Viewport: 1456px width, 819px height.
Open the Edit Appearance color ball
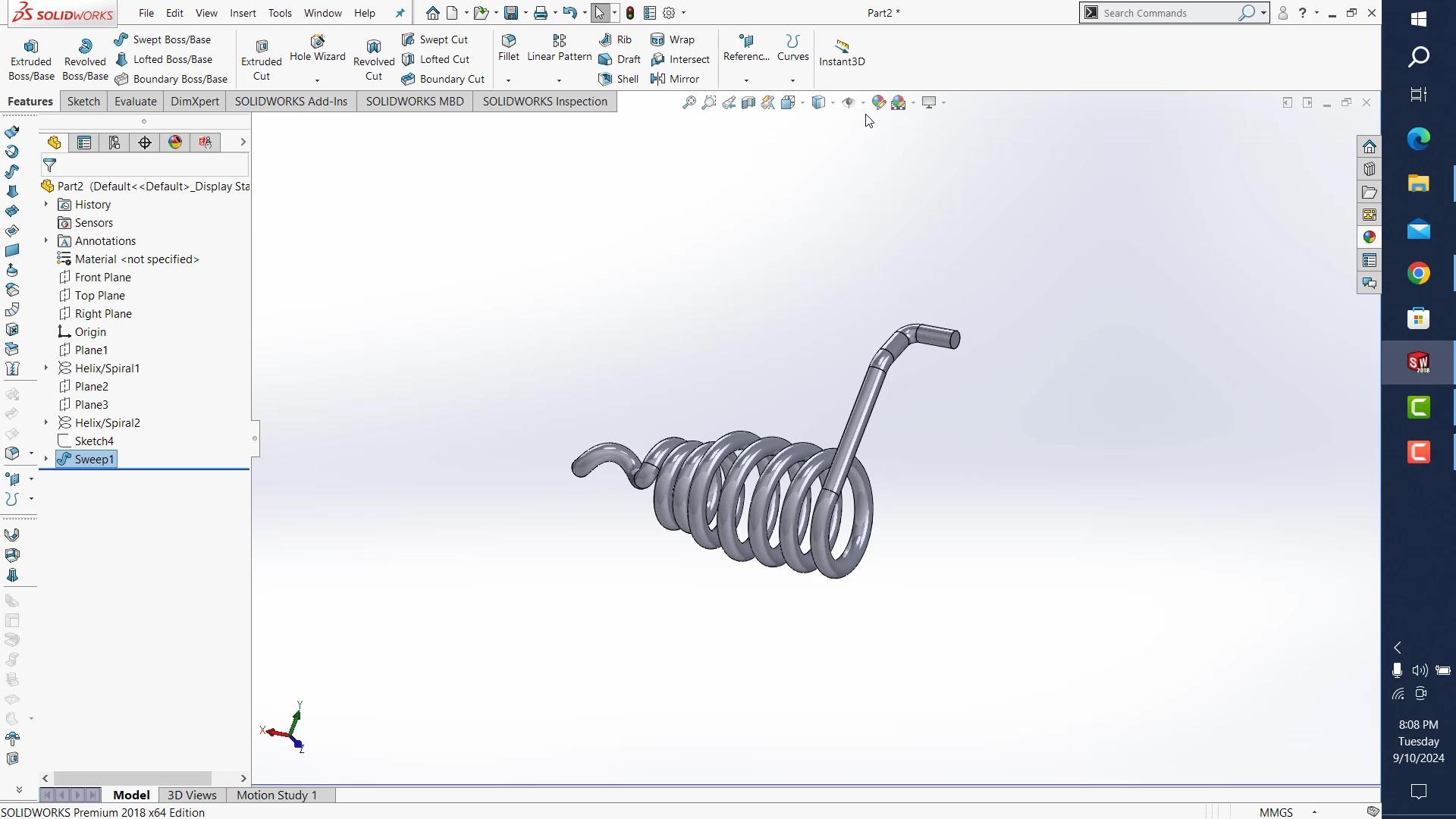(878, 102)
